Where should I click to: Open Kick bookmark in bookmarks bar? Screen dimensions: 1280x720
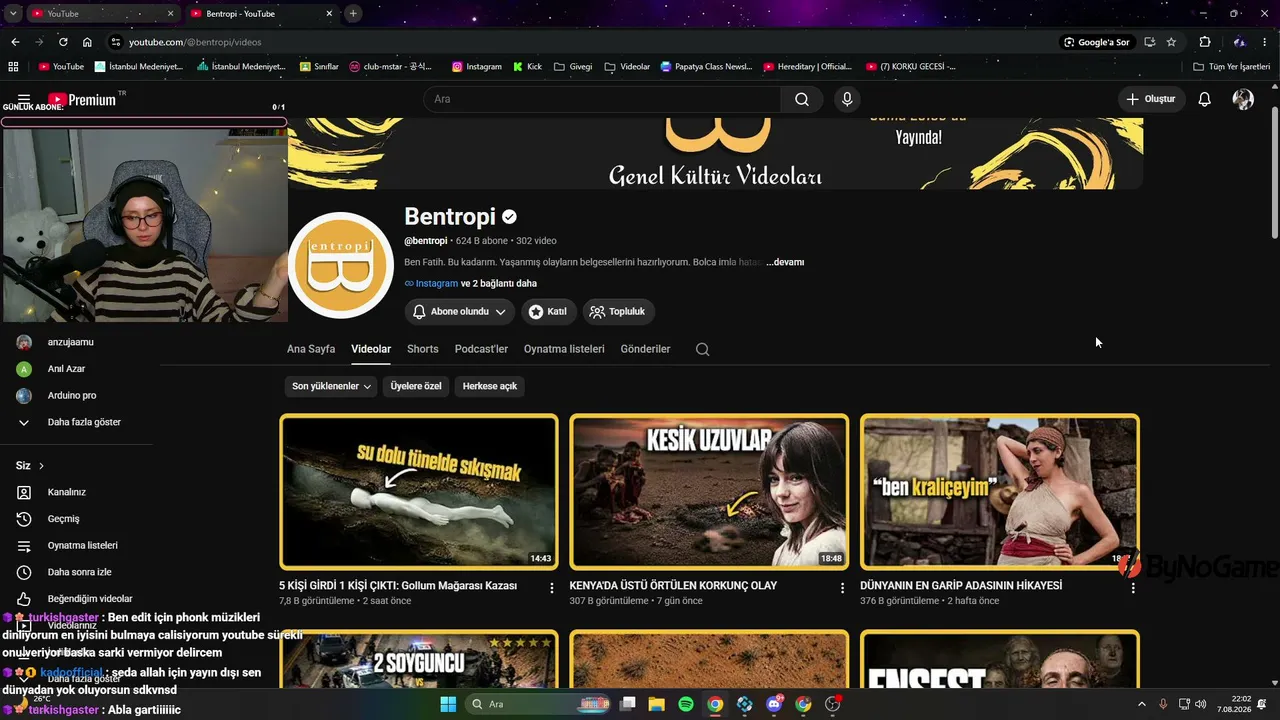527,67
